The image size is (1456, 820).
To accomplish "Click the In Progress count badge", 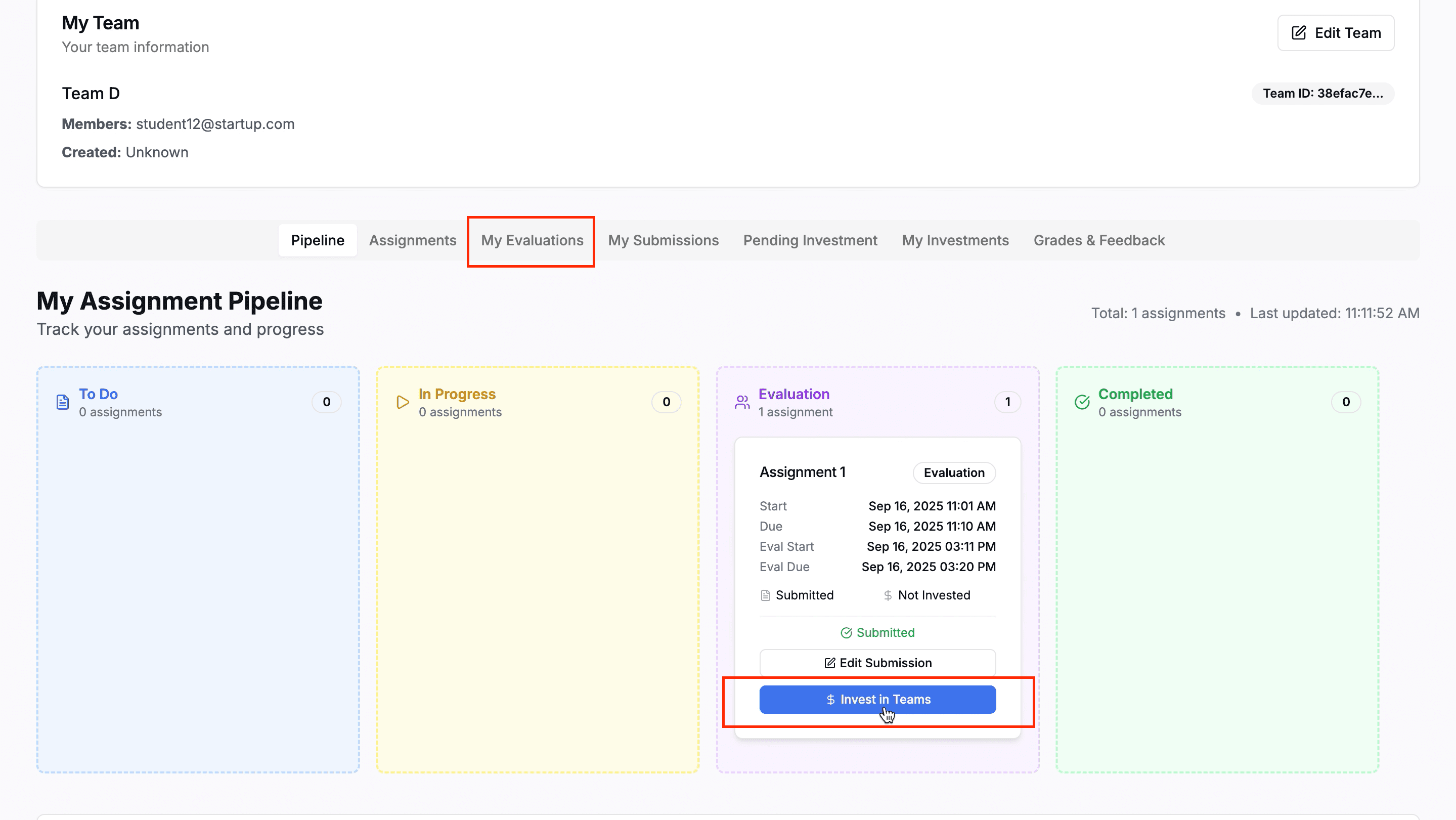I will pos(667,402).
